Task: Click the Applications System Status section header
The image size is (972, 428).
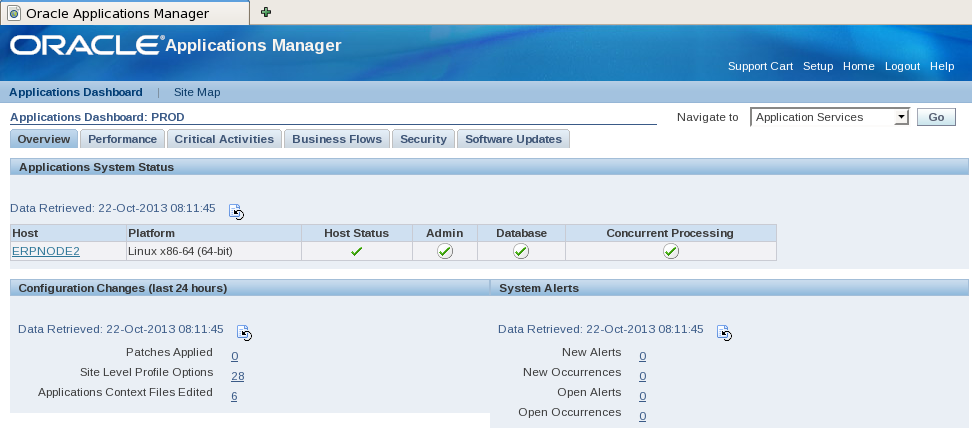Action: (x=489, y=167)
